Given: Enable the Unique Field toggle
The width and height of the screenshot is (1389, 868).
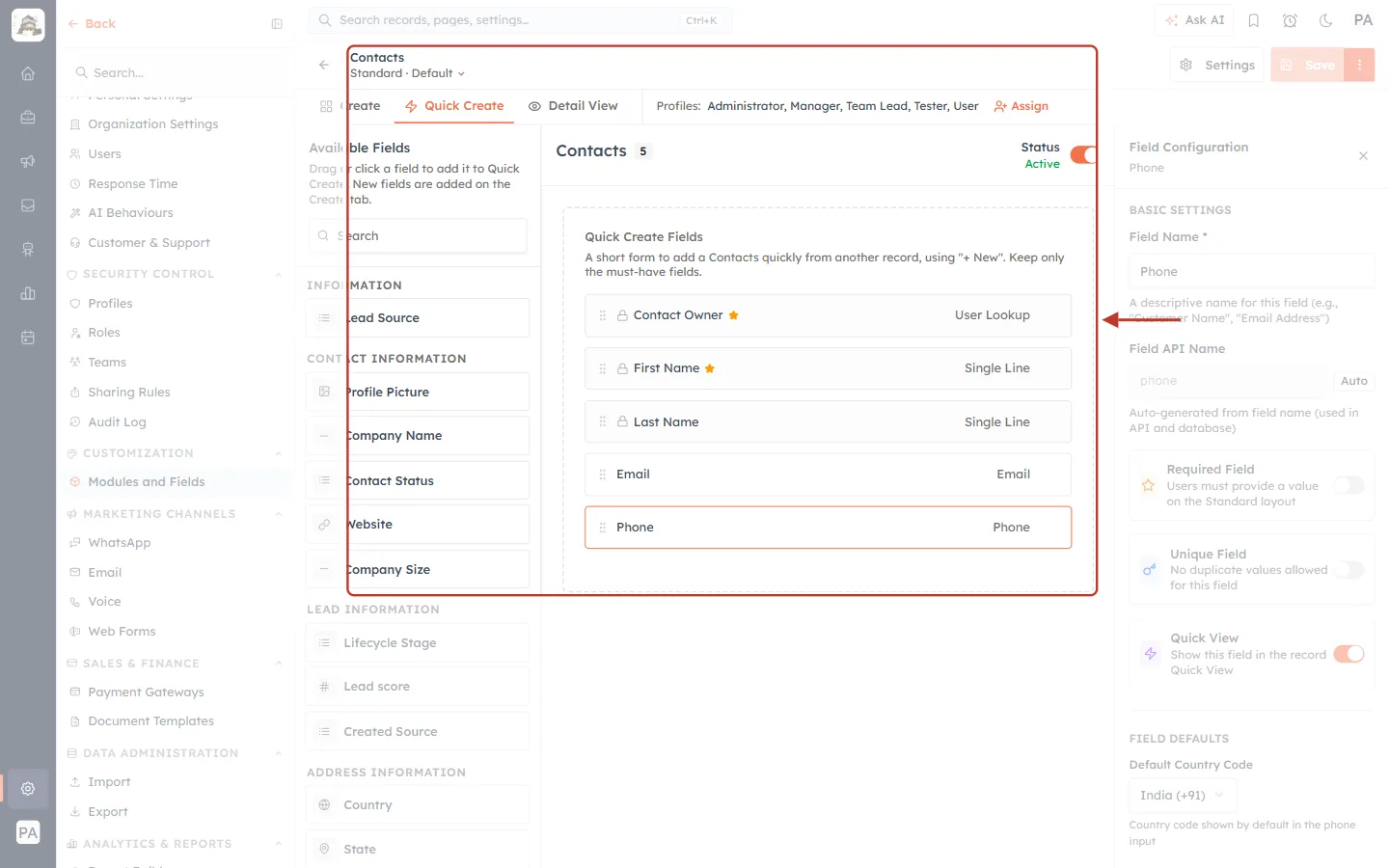Looking at the screenshot, I should click(x=1349, y=570).
